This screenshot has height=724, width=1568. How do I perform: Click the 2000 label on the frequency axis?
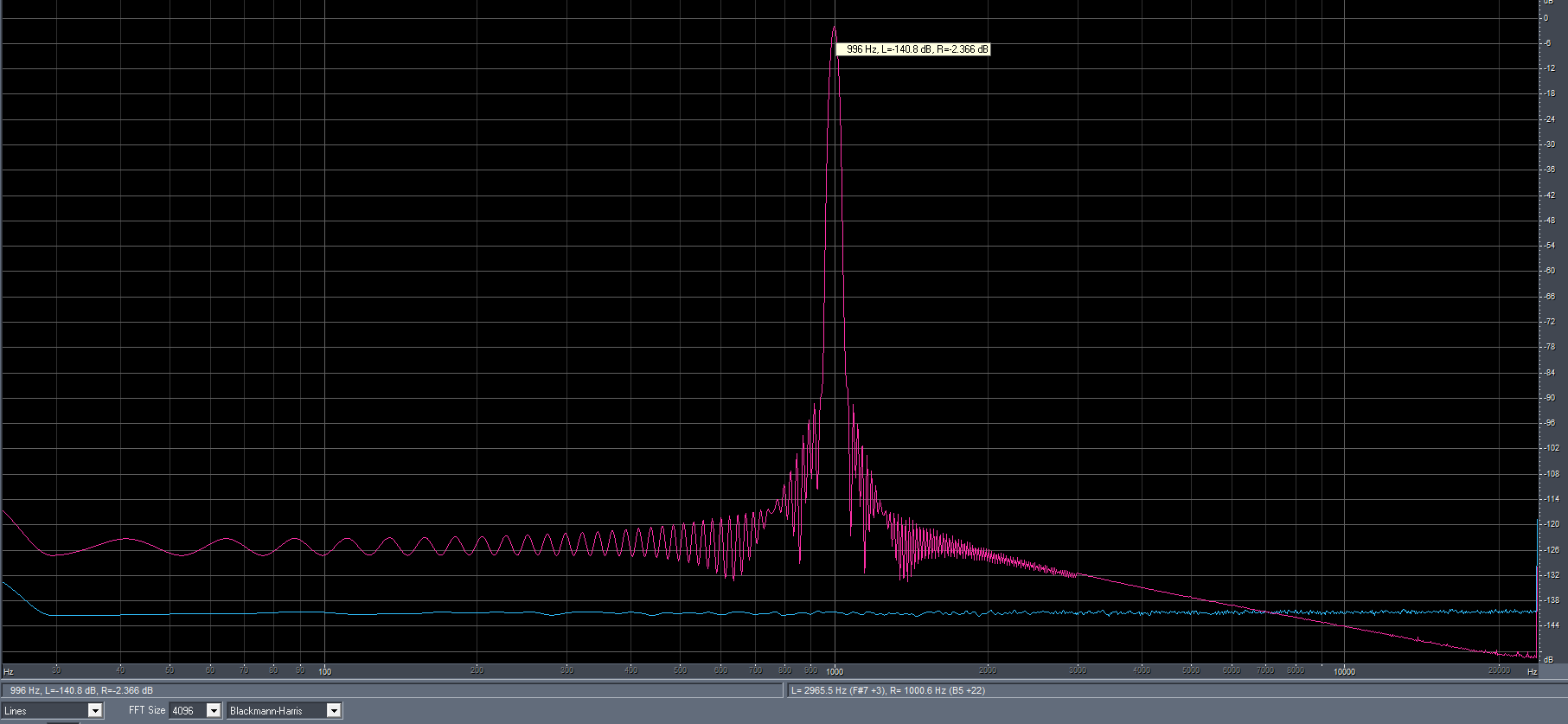[988, 670]
